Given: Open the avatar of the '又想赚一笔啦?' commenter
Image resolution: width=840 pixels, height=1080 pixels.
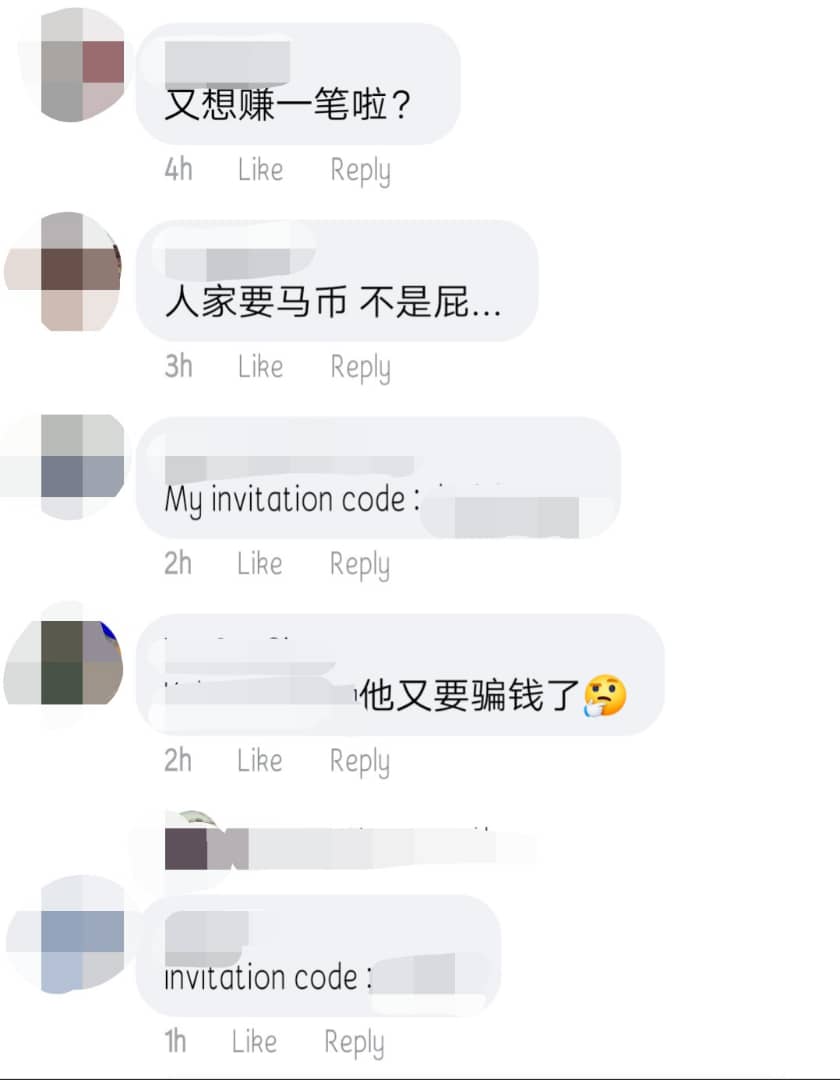Looking at the screenshot, I should (x=74, y=65).
